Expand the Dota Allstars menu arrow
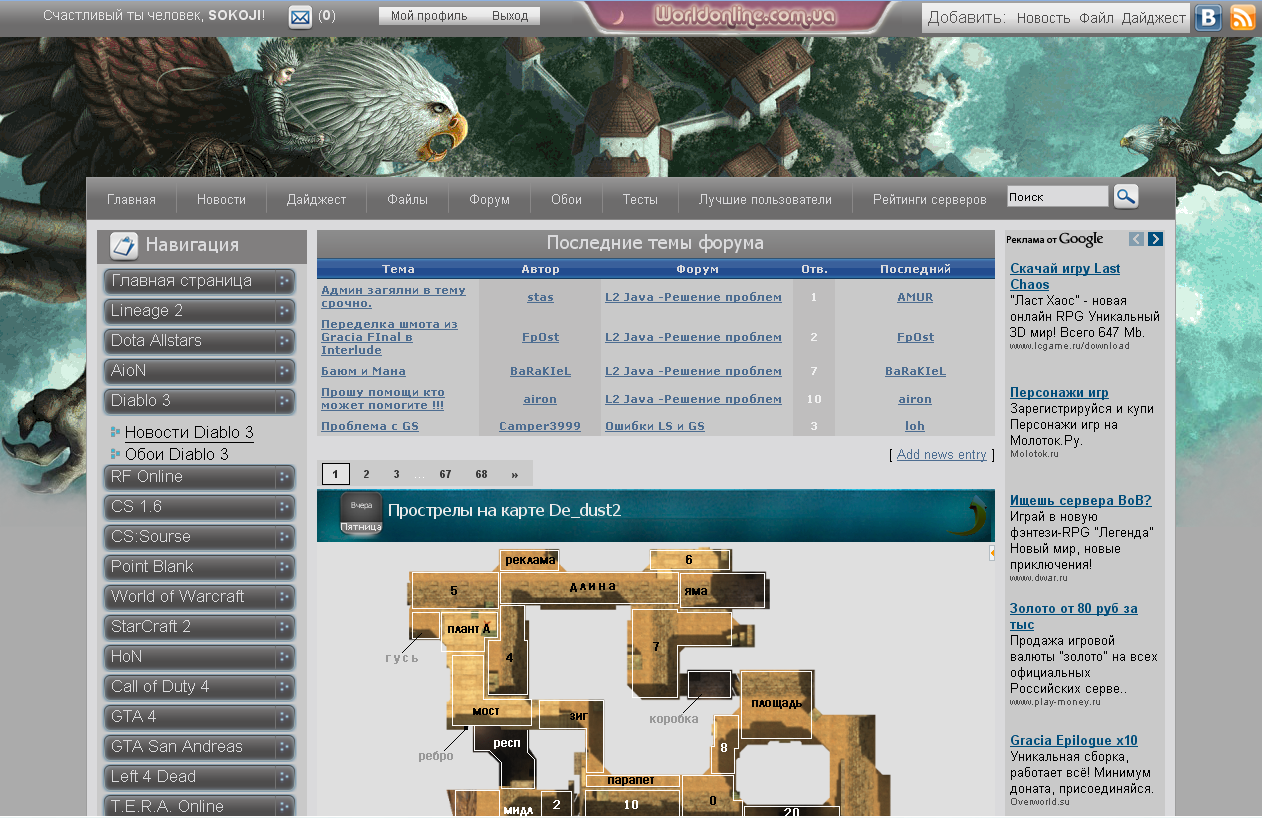The width and height of the screenshot is (1262, 818). click(284, 341)
